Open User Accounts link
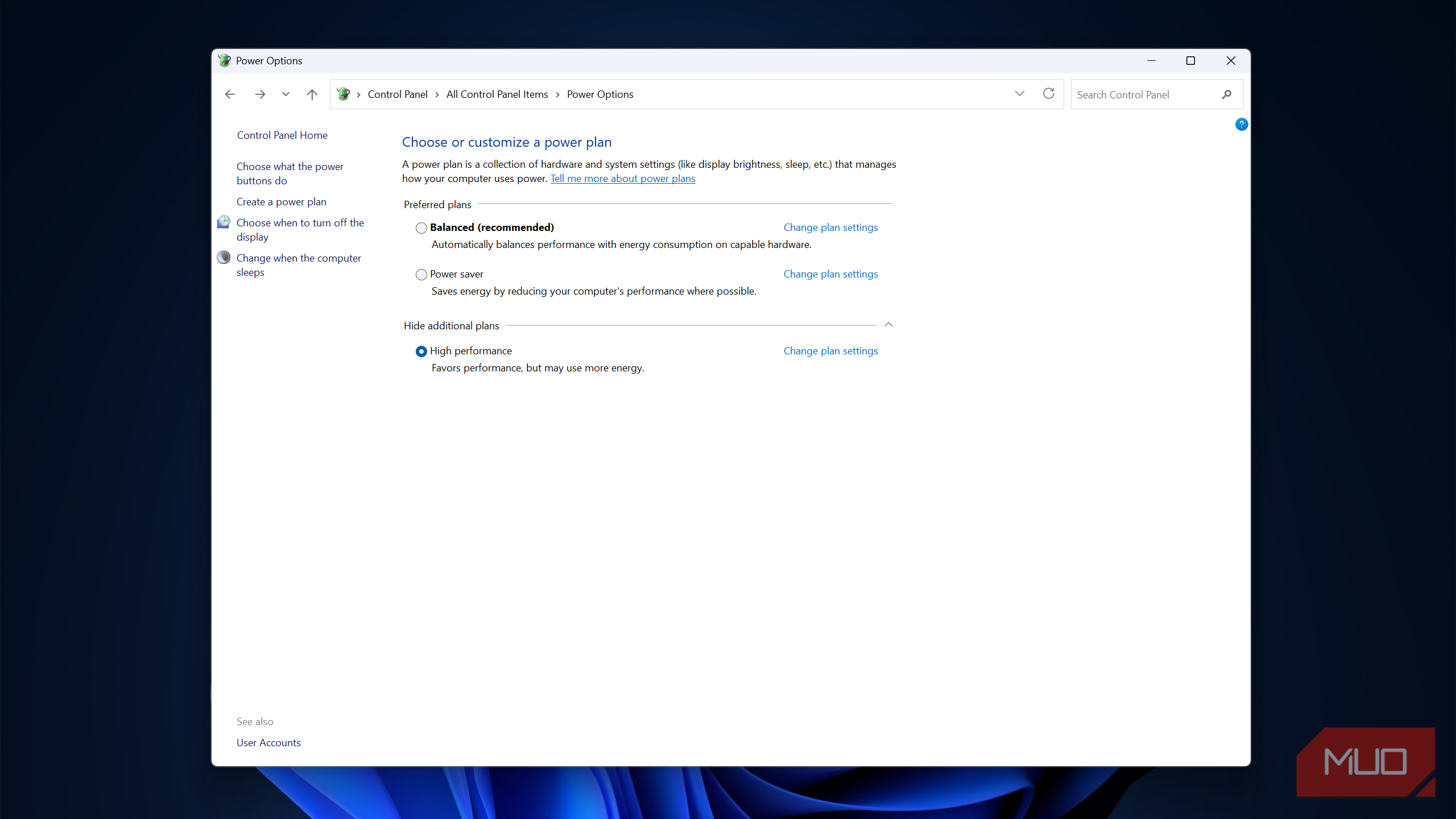 [x=268, y=743]
